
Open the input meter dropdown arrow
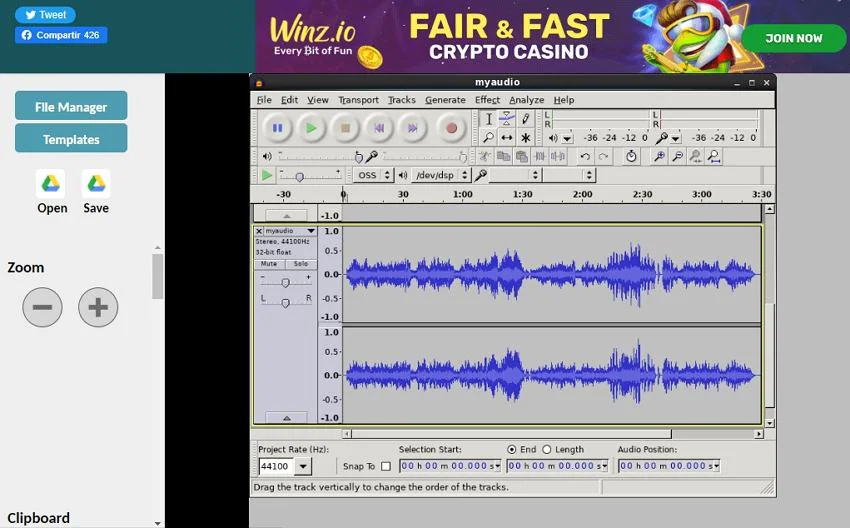675,139
